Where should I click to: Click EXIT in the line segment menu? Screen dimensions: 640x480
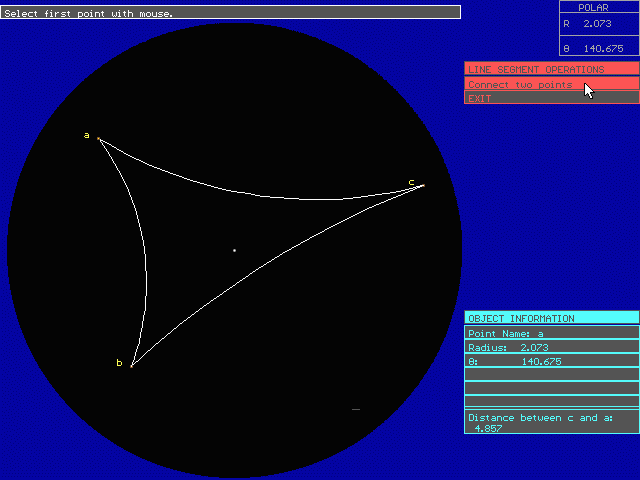pos(551,98)
